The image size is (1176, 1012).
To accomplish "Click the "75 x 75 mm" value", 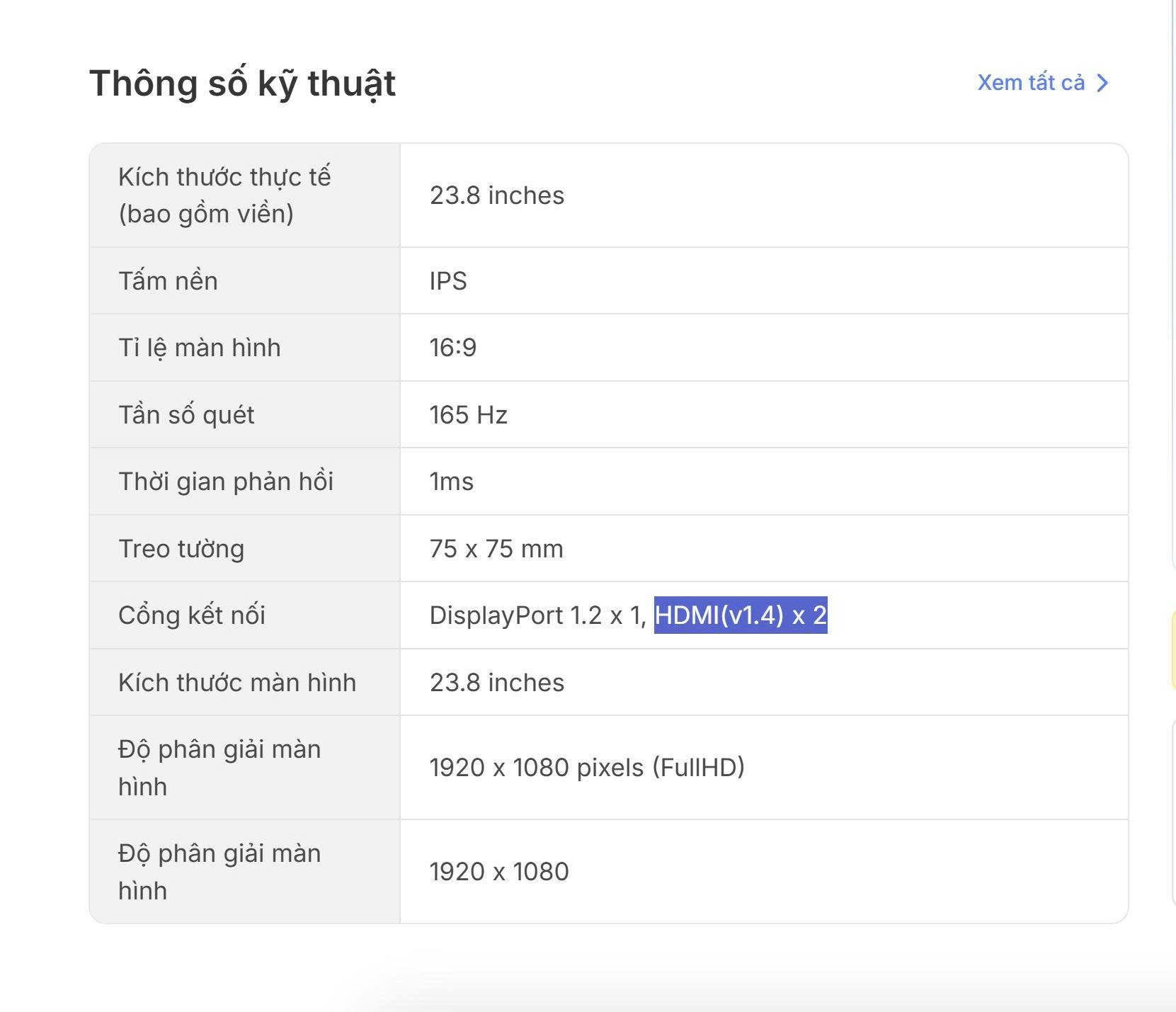I will point(496,549).
